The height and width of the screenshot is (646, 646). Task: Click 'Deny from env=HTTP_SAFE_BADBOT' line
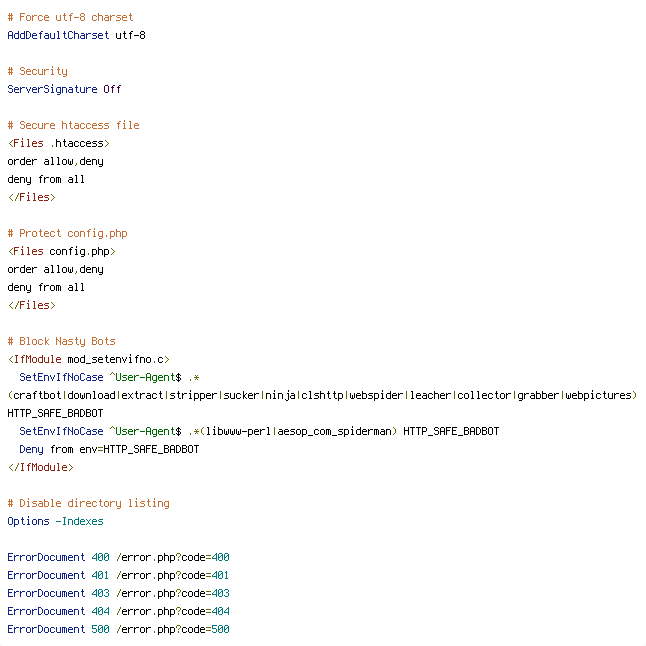[109, 449]
